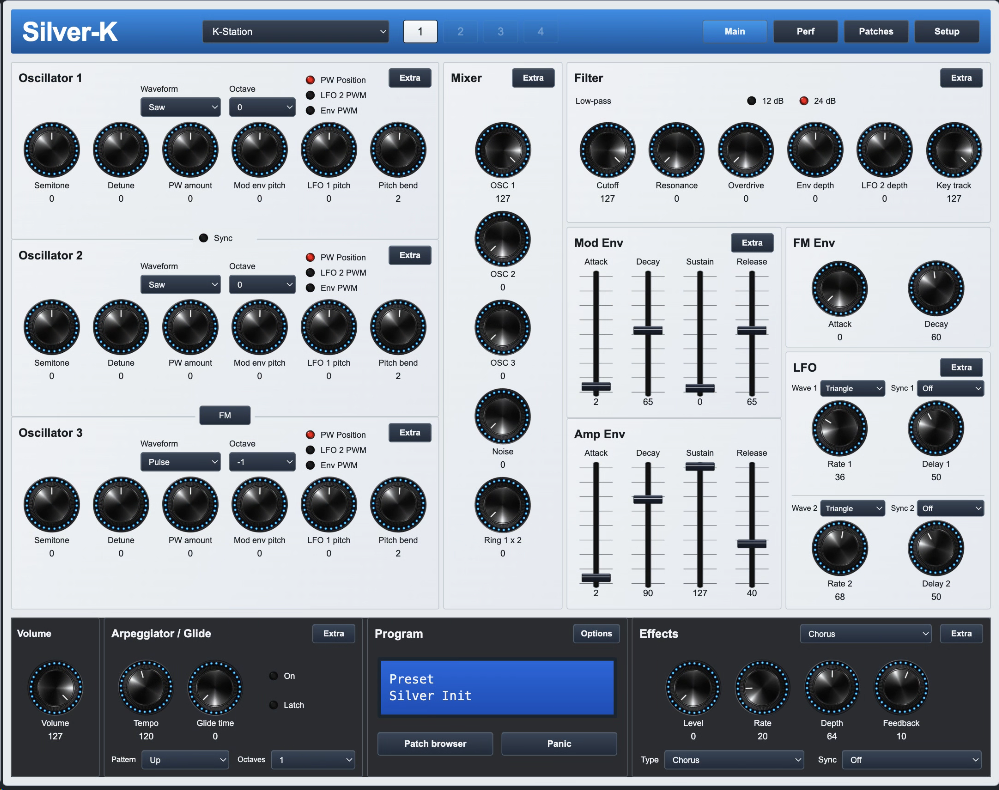Click the Filter Cutoff knob

pos(607,150)
